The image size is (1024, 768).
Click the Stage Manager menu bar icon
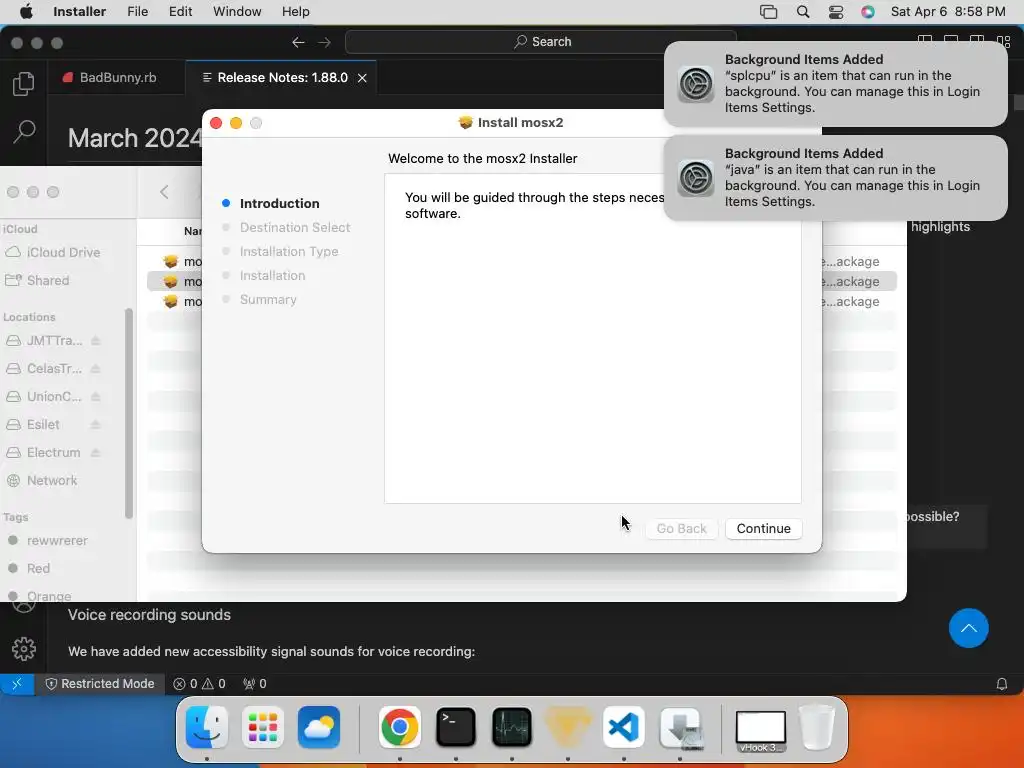click(769, 12)
